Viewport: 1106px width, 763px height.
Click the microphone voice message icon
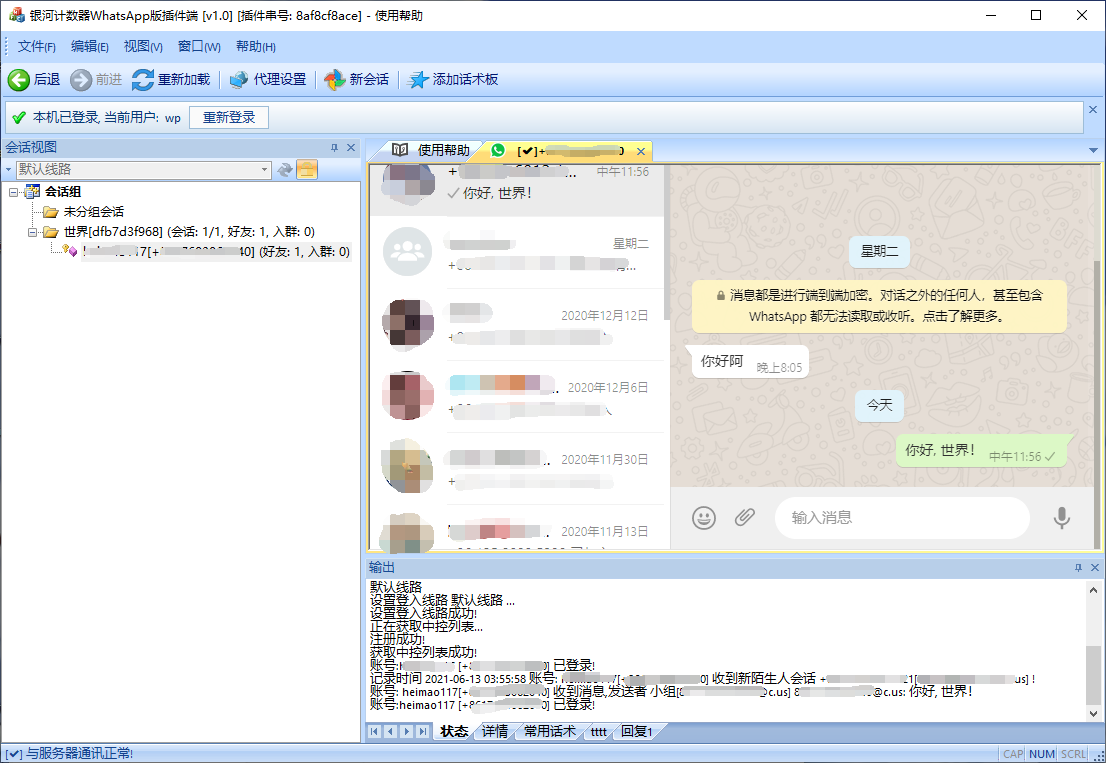coord(1061,517)
